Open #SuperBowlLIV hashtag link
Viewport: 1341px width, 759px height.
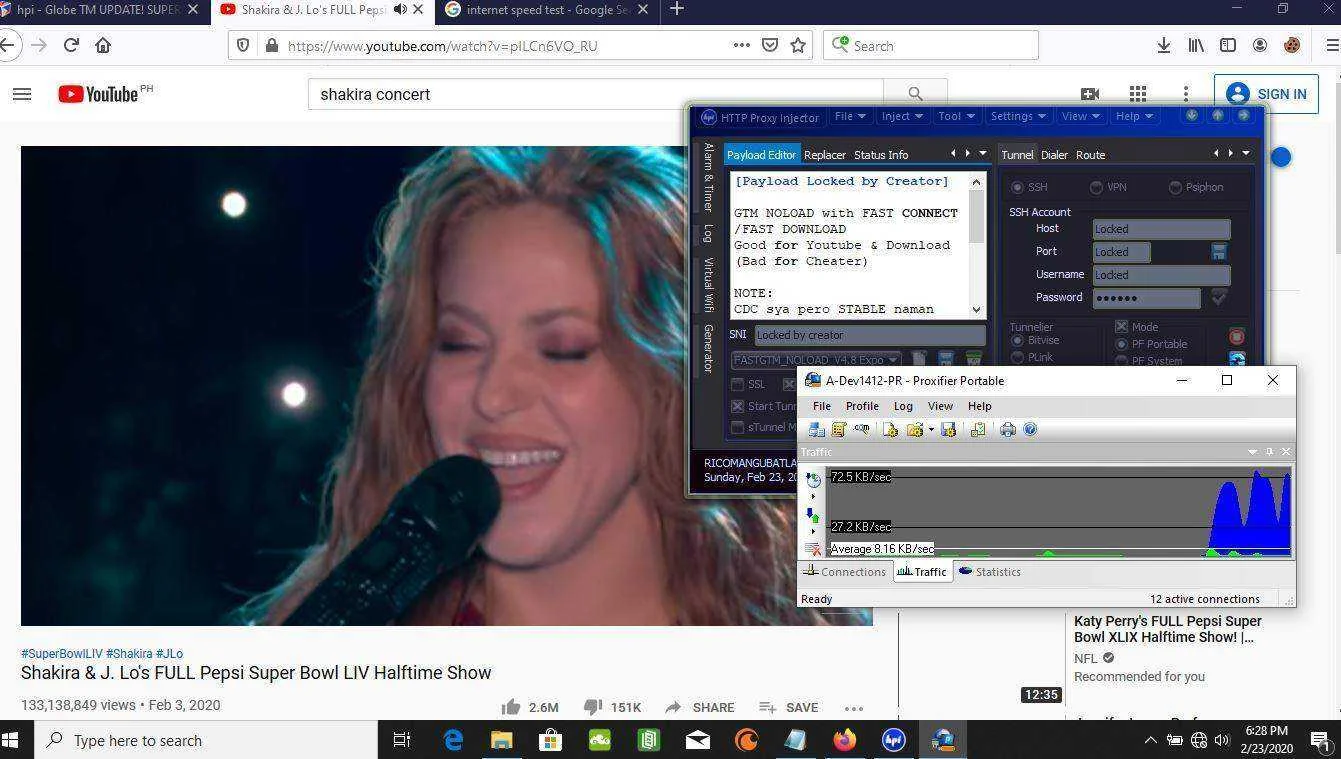(x=61, y=653)
